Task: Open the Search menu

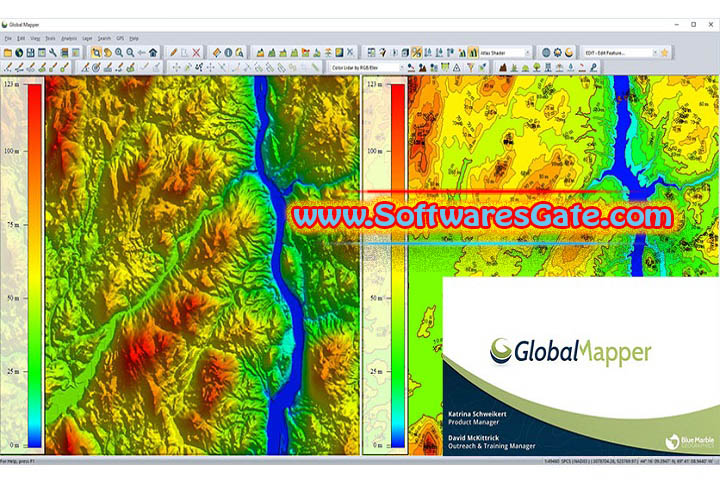Action: pyautogui.click(x=104, y=39)
